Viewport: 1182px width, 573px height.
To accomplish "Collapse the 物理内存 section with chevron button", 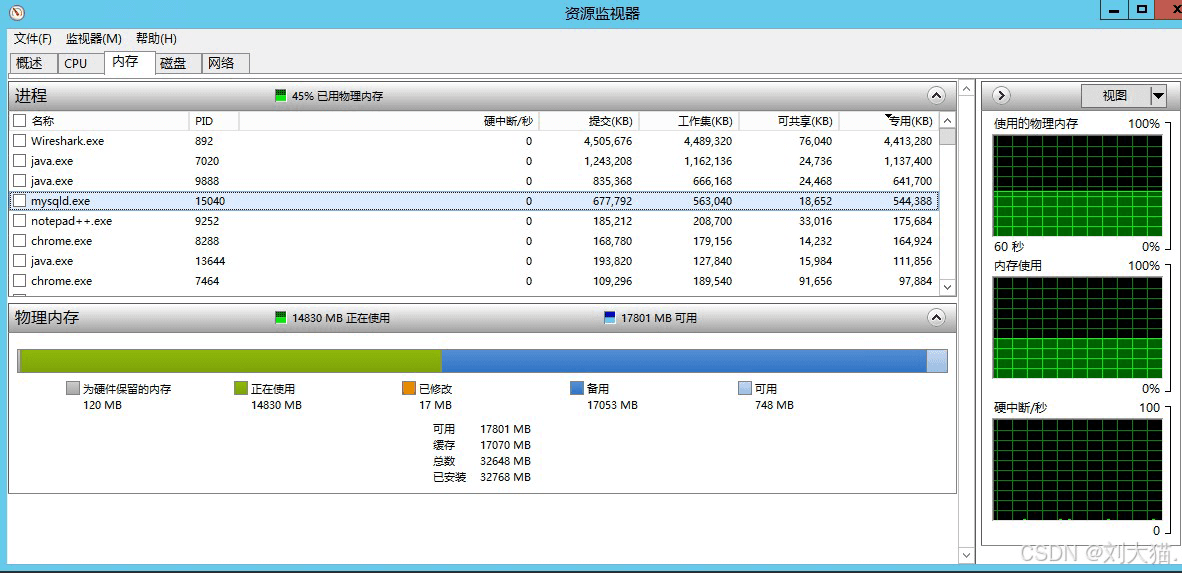I will tap(936, 317).
